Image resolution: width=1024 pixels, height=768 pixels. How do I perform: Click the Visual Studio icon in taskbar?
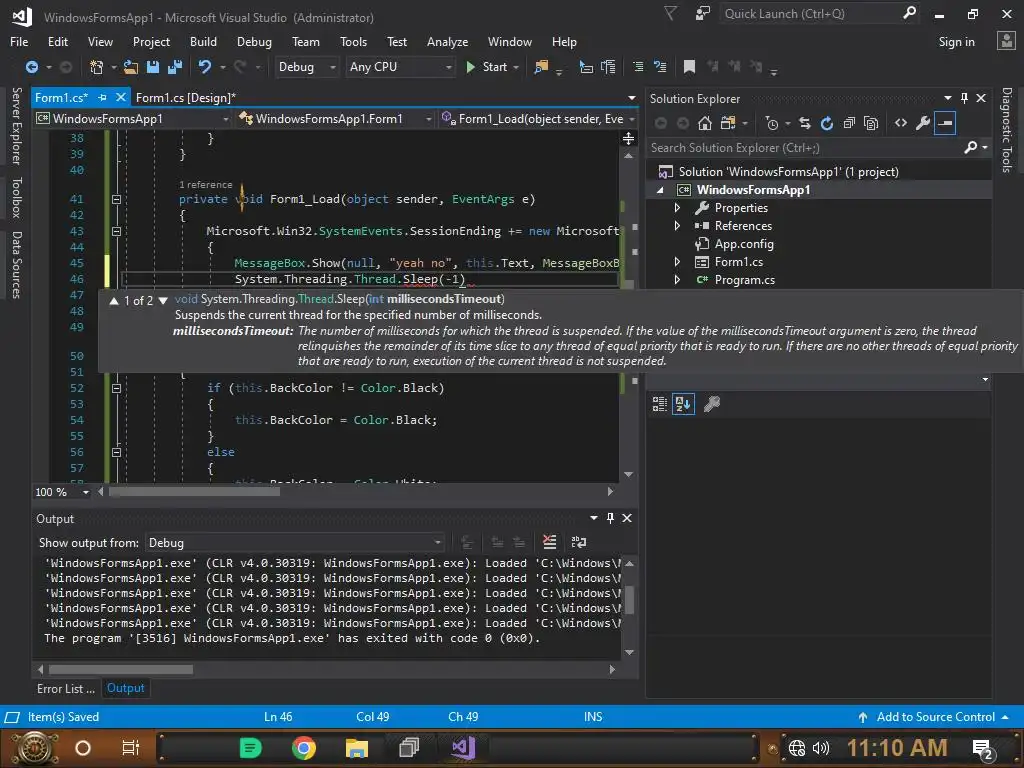coord(463,748)
